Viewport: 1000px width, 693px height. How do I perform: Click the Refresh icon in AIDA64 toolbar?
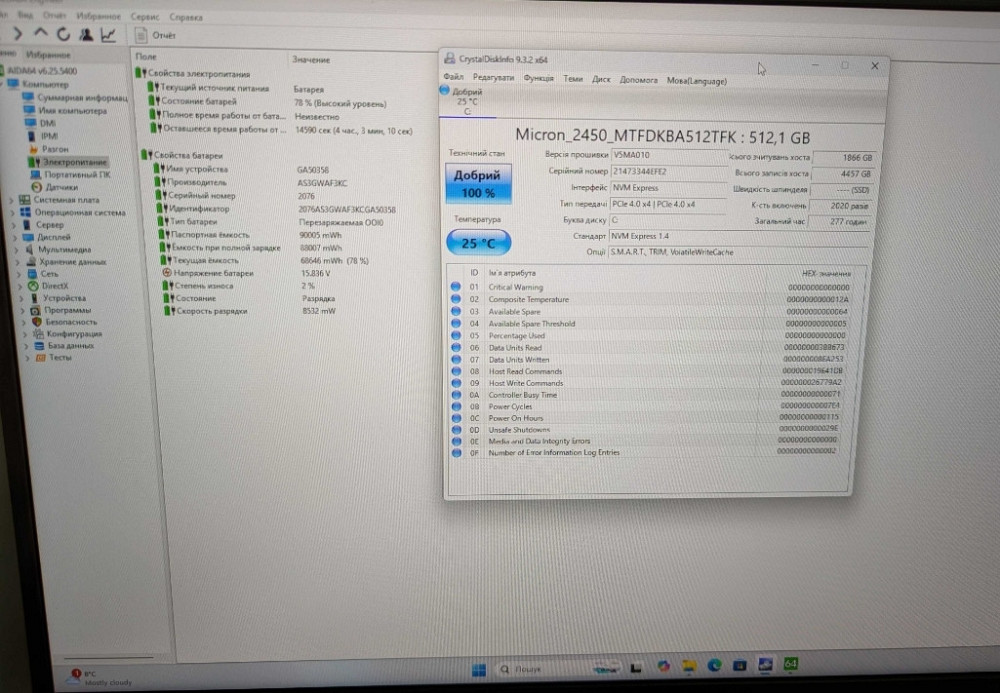tap(63, 35)
